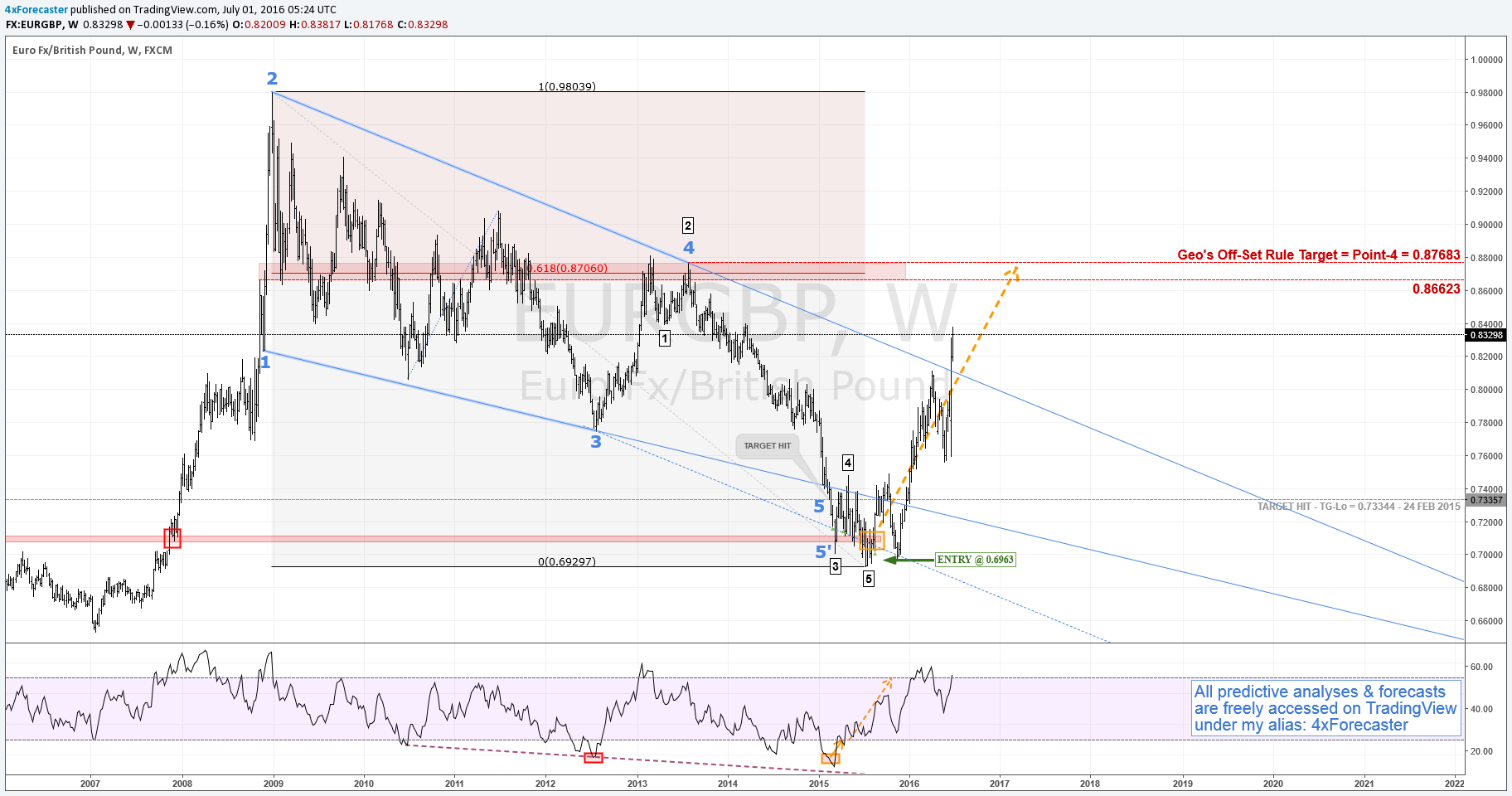Click the C:0.83298 close value
The height and width of the screenshot is (796, 1512).
pos(423,25)
